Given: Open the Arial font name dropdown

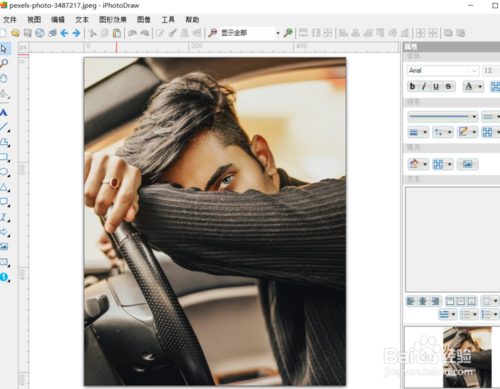Looking at the screenshot, I should point(474,70).
